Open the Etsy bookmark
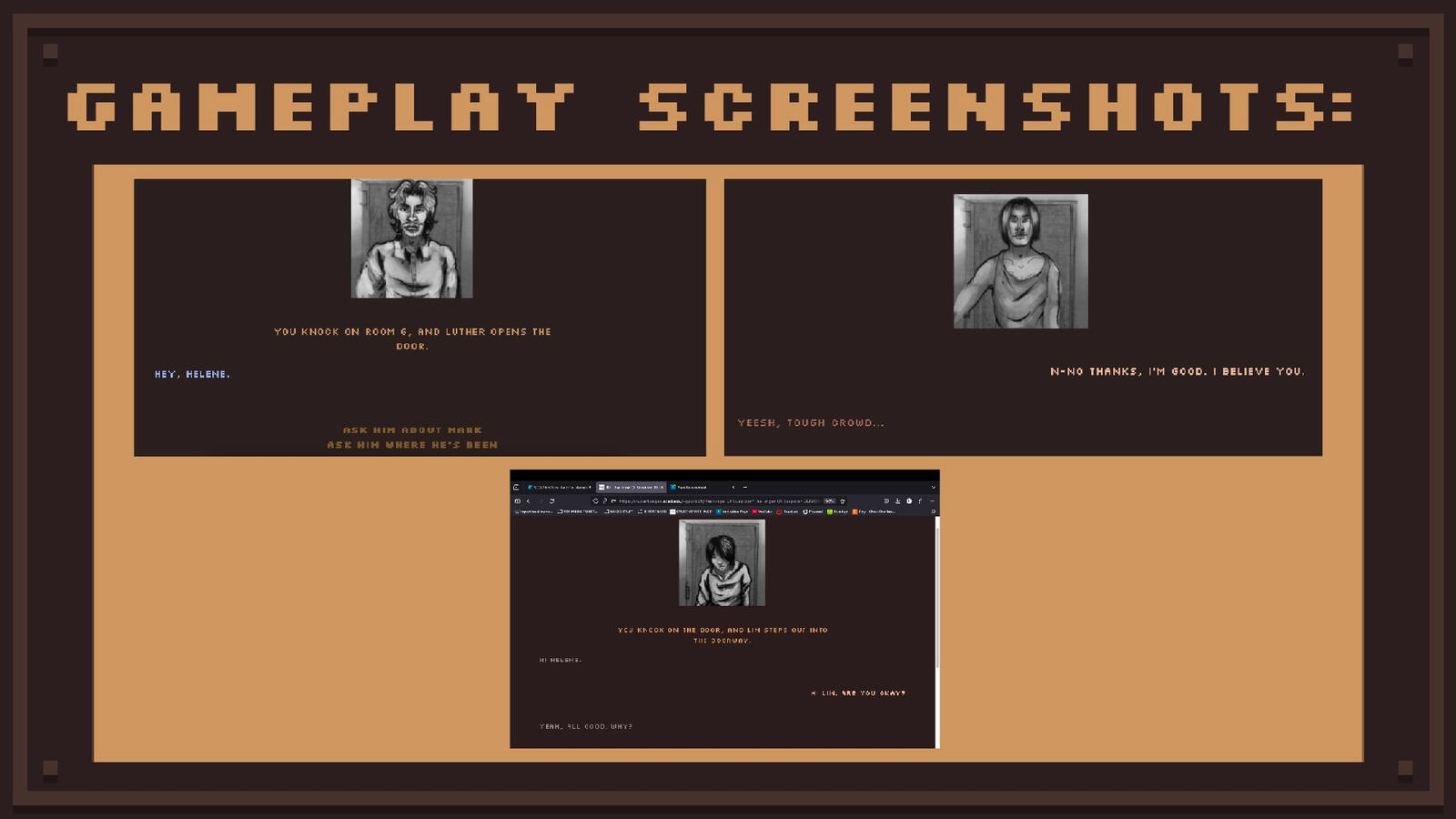 pos(857,511)
